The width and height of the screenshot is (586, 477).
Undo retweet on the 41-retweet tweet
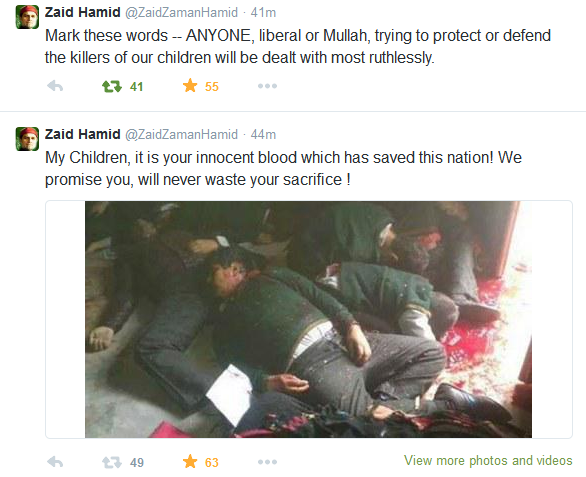pyautogui.click(x=112, y=86)
